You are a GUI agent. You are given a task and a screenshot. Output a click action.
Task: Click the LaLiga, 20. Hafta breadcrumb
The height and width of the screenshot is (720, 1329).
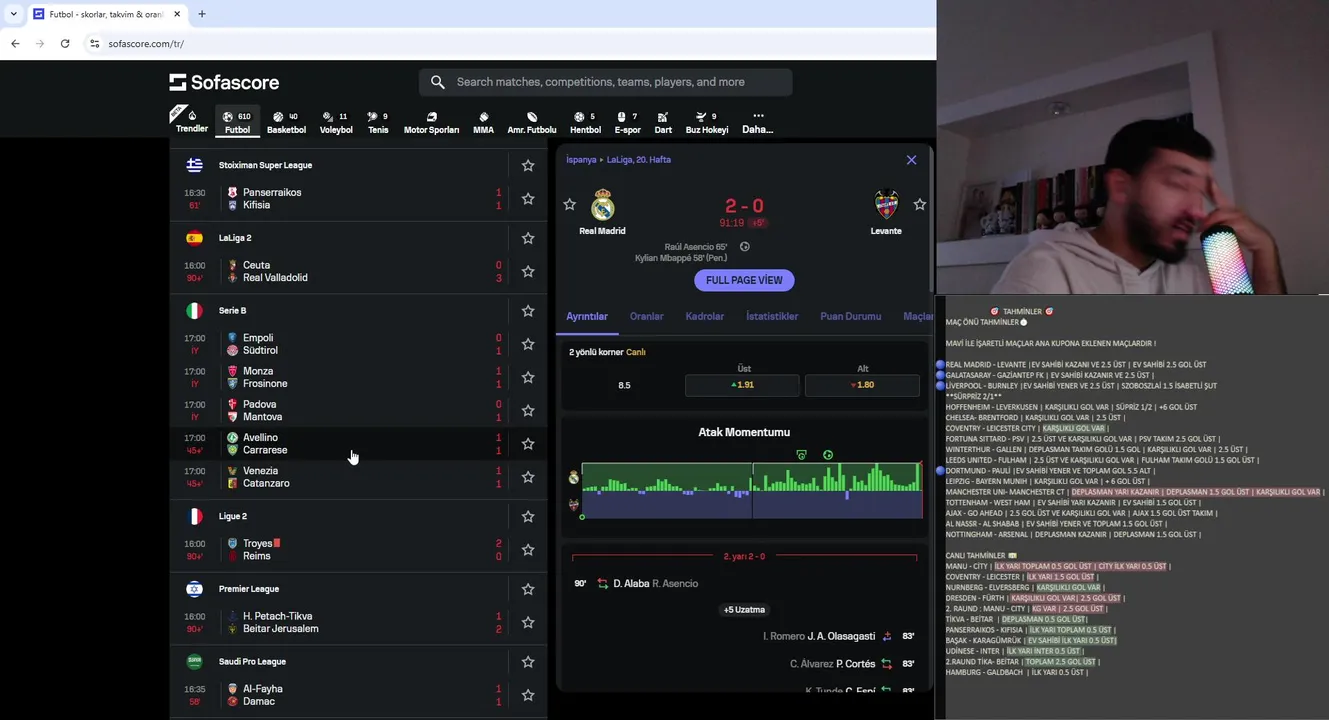tap(639, 160)
